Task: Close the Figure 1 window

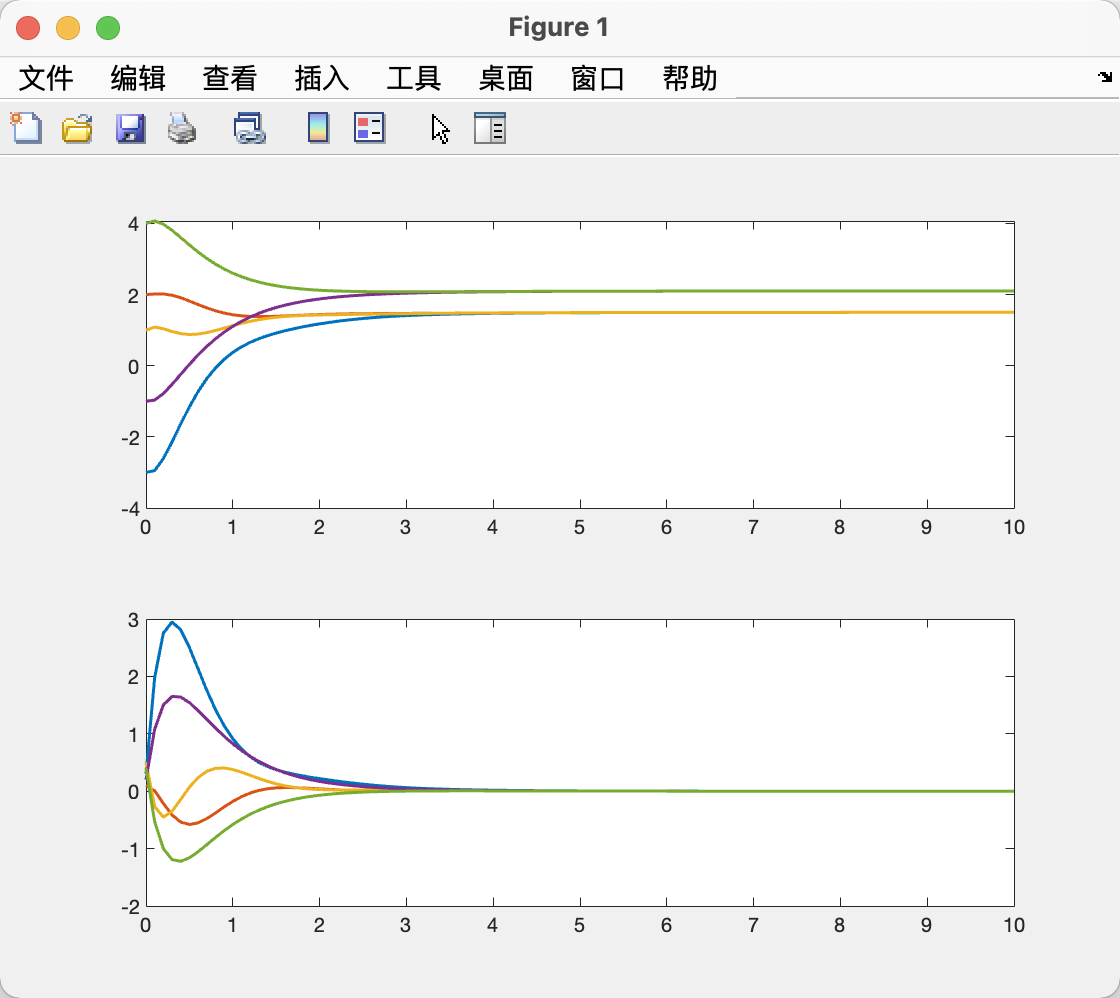Action: pyautogui.click(x=28, y=28)
